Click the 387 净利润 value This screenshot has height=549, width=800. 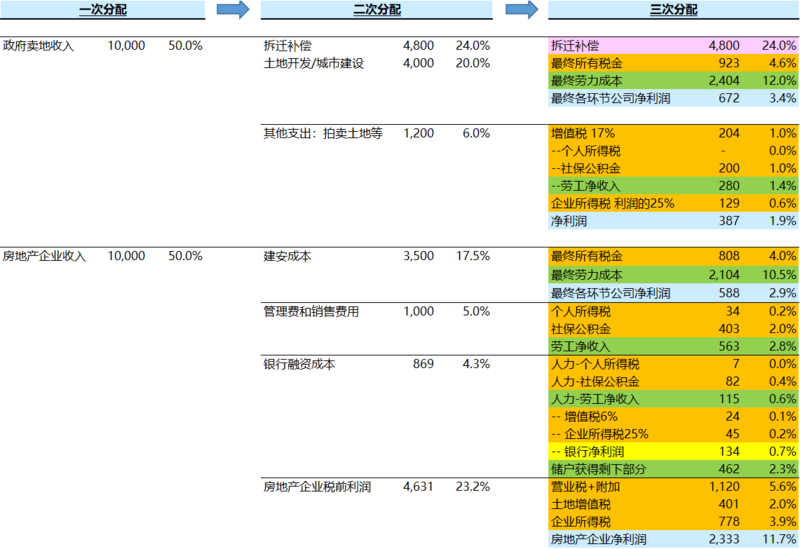coord(729,221)
